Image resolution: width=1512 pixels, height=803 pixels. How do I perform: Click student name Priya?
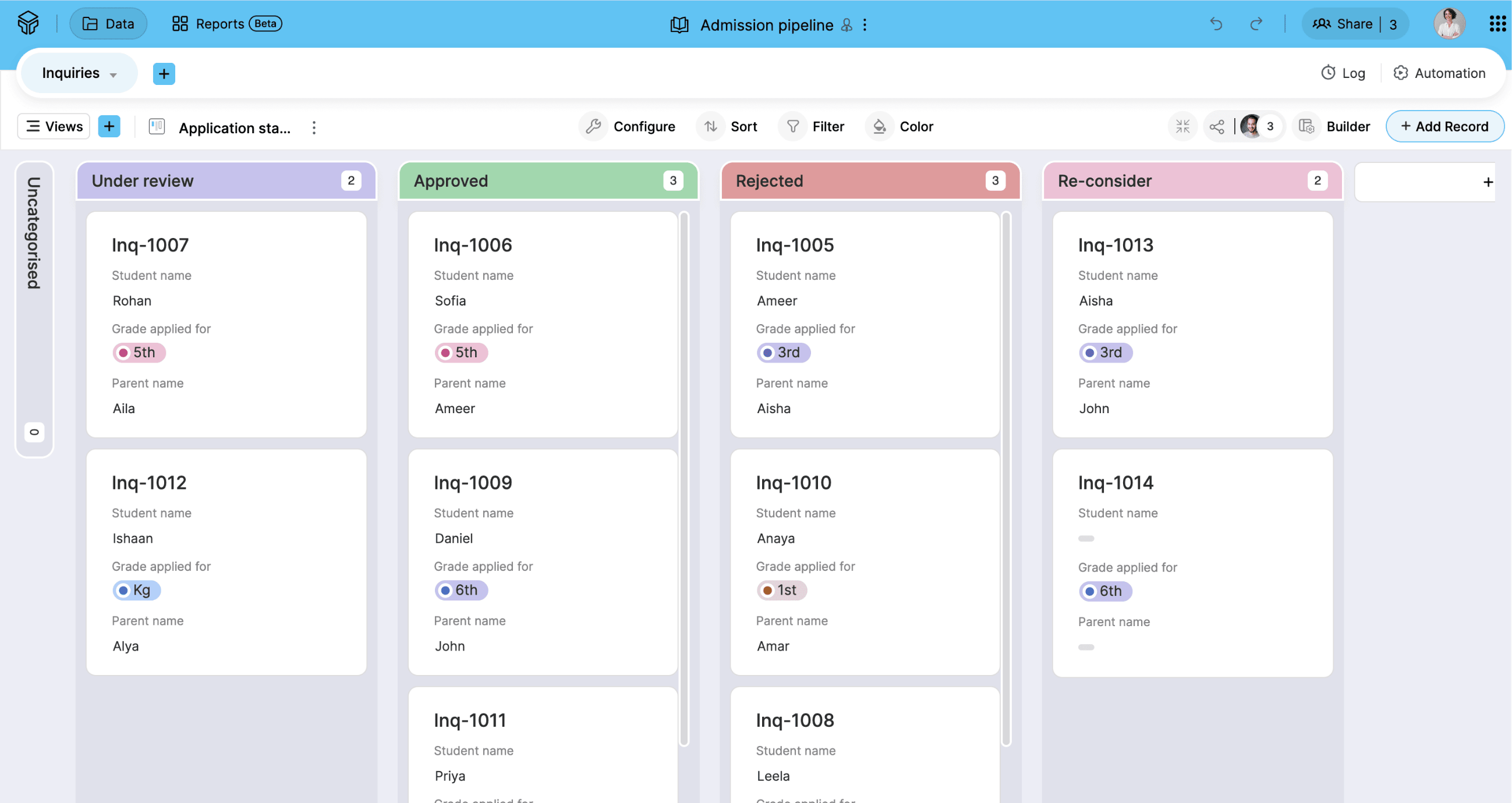coord(450,777)
